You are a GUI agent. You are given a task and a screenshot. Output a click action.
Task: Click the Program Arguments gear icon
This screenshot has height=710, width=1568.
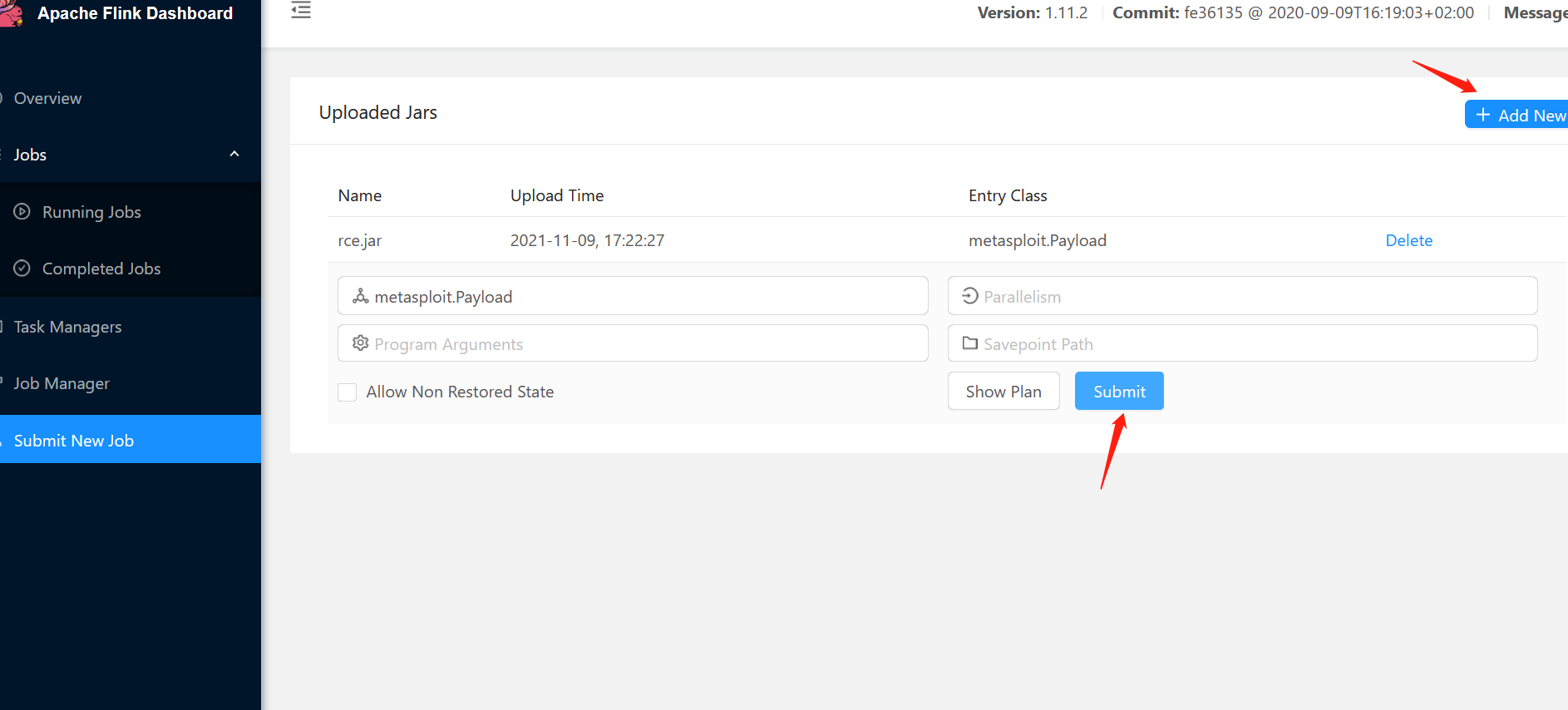coord(361,343)
